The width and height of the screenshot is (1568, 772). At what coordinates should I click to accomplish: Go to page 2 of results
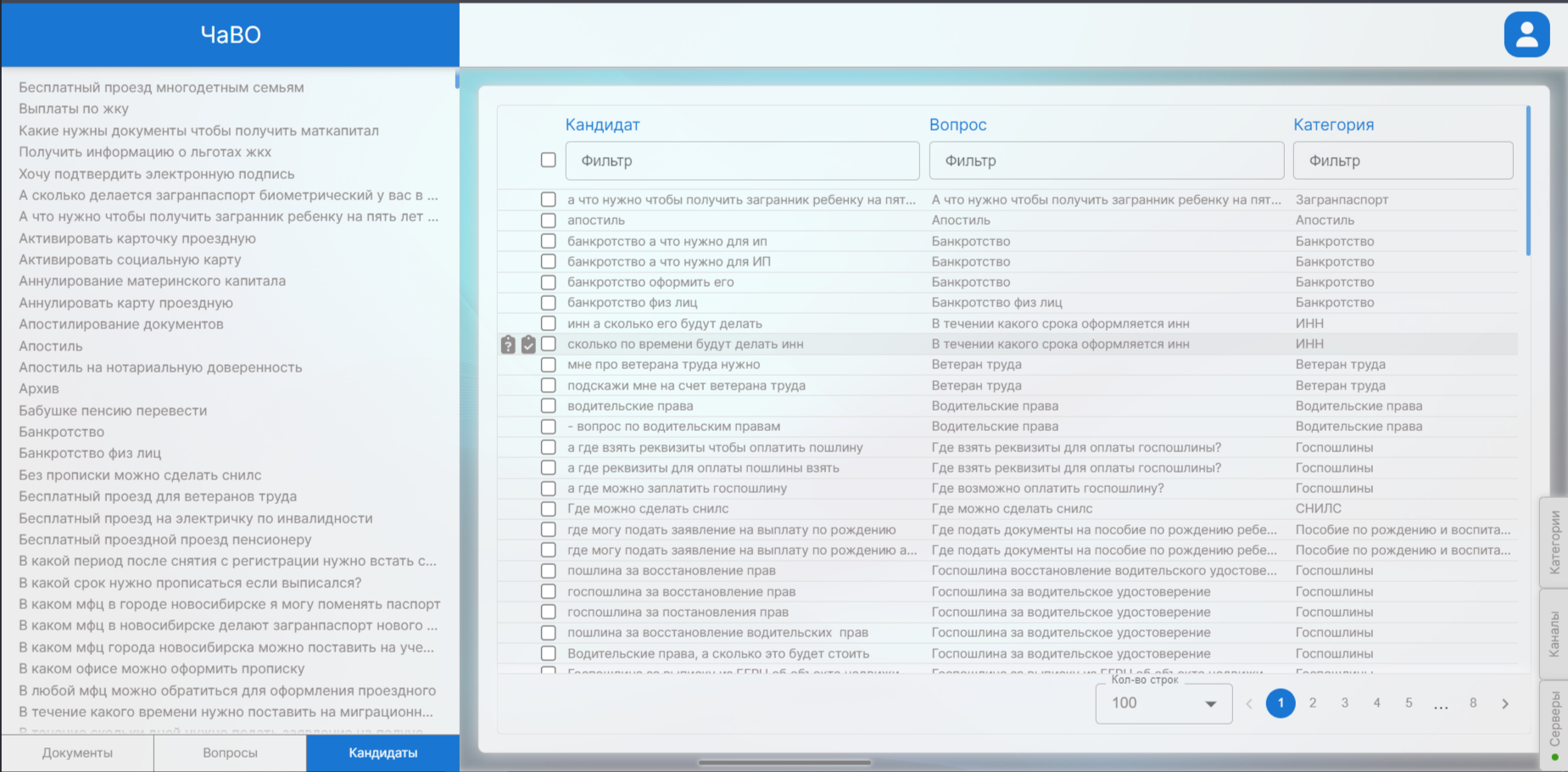click(1313, 703)
